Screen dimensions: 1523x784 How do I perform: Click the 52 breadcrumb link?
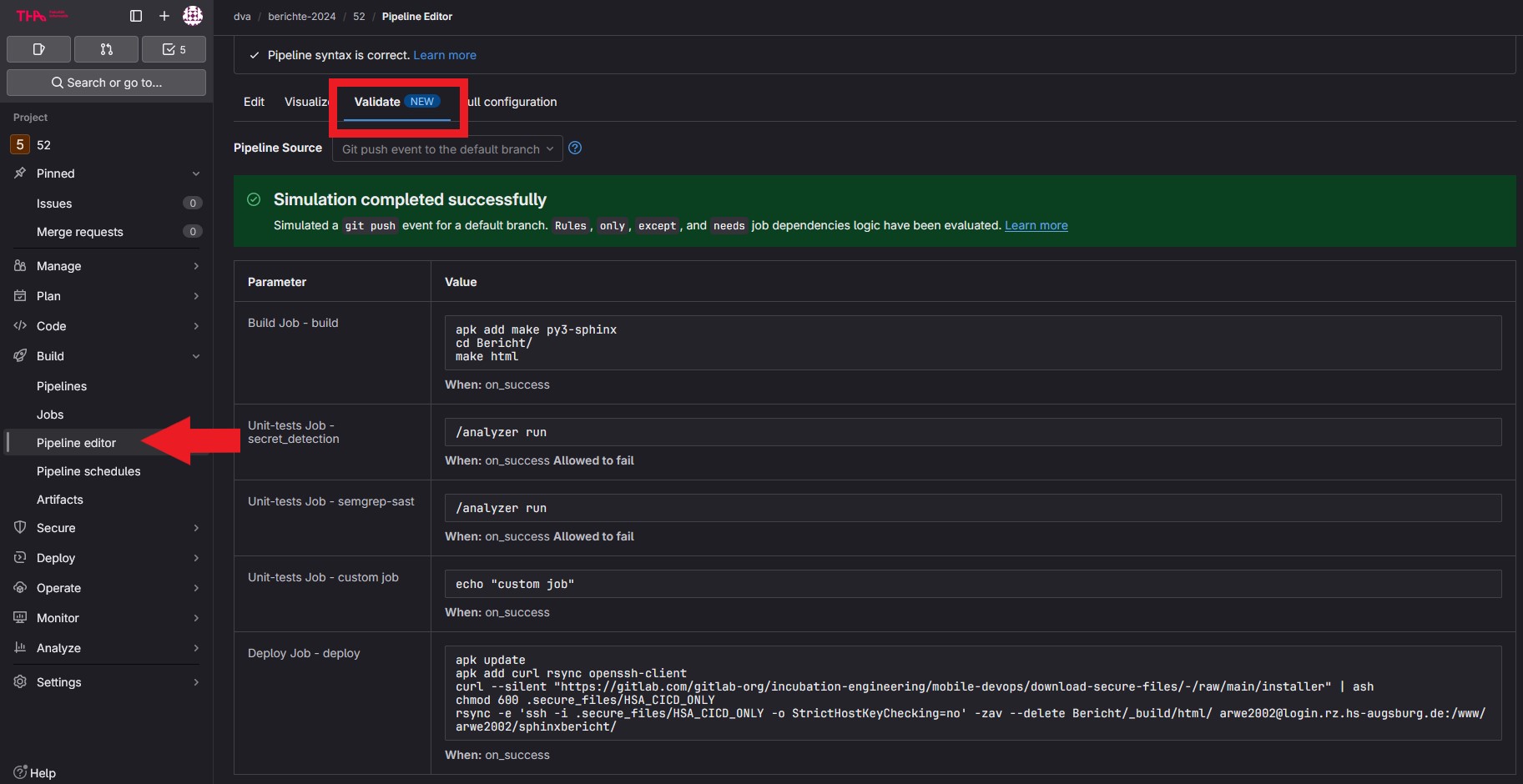[x=359, y=16]
